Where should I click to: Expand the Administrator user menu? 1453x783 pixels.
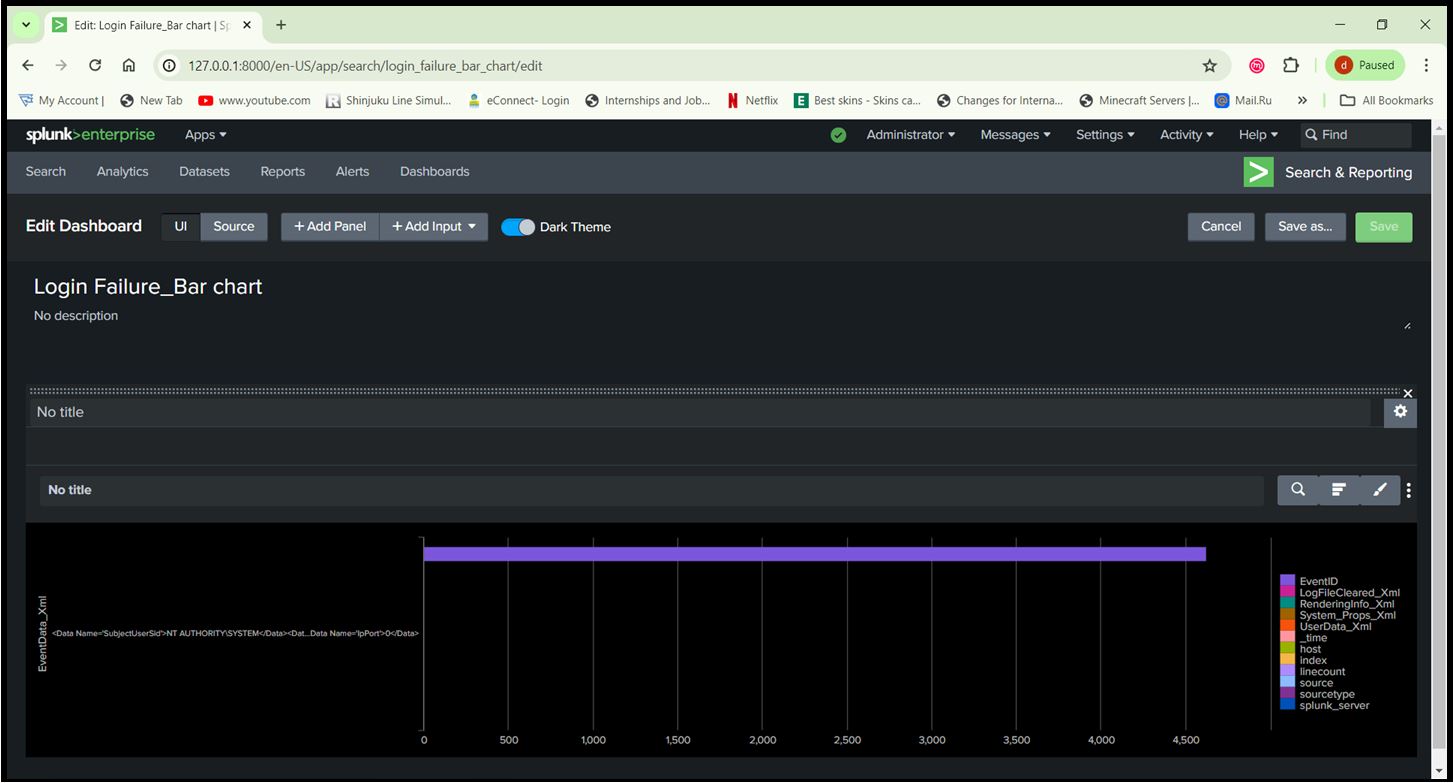(x=910, y=135)
